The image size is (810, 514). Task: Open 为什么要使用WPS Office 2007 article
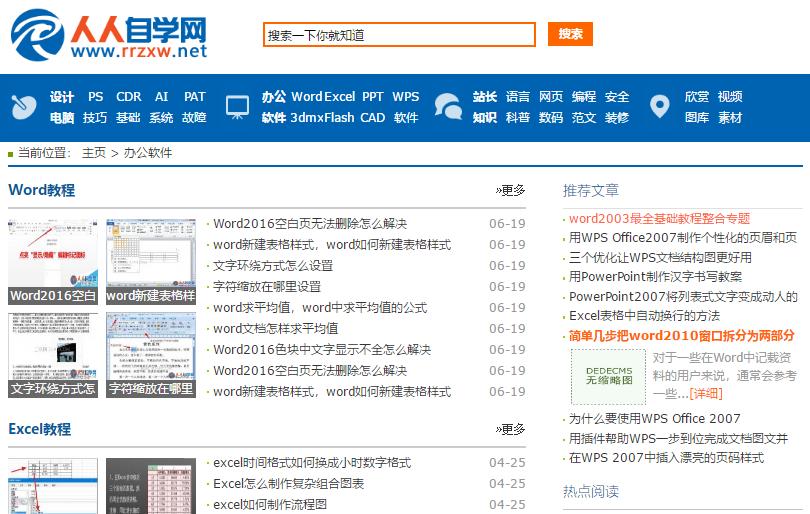click(x=655, y=418)
